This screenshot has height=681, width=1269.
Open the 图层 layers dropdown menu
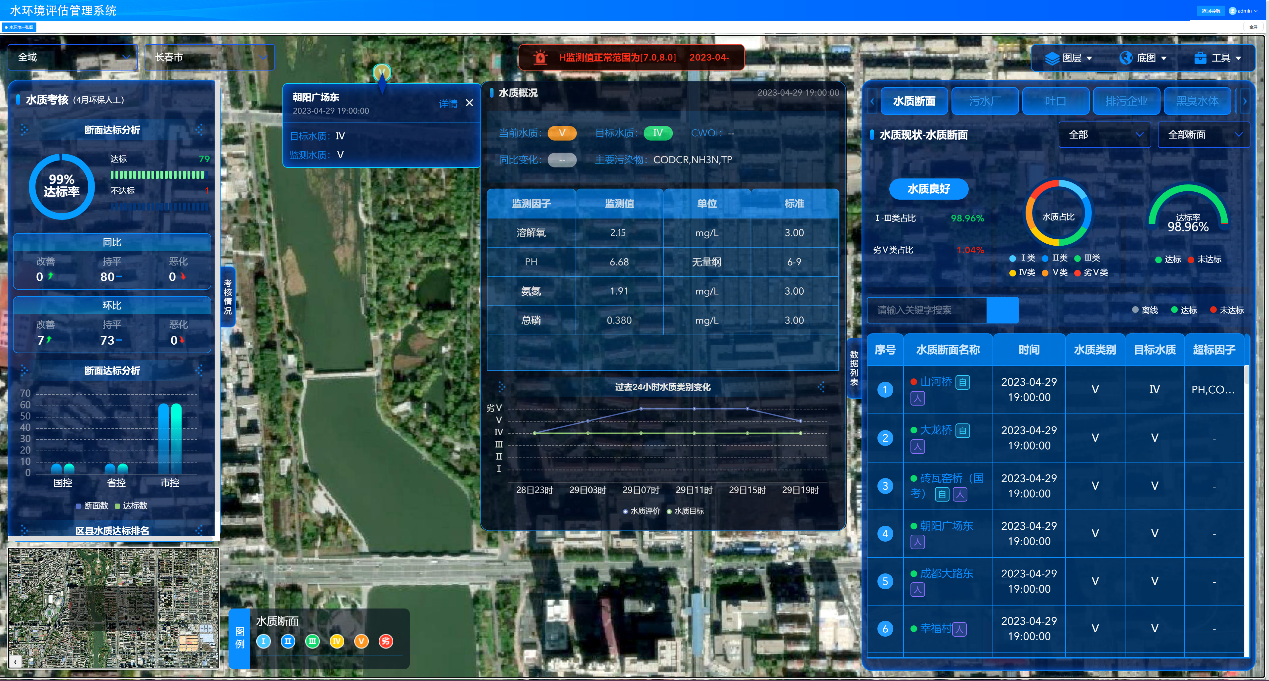tap(1068, 58)
